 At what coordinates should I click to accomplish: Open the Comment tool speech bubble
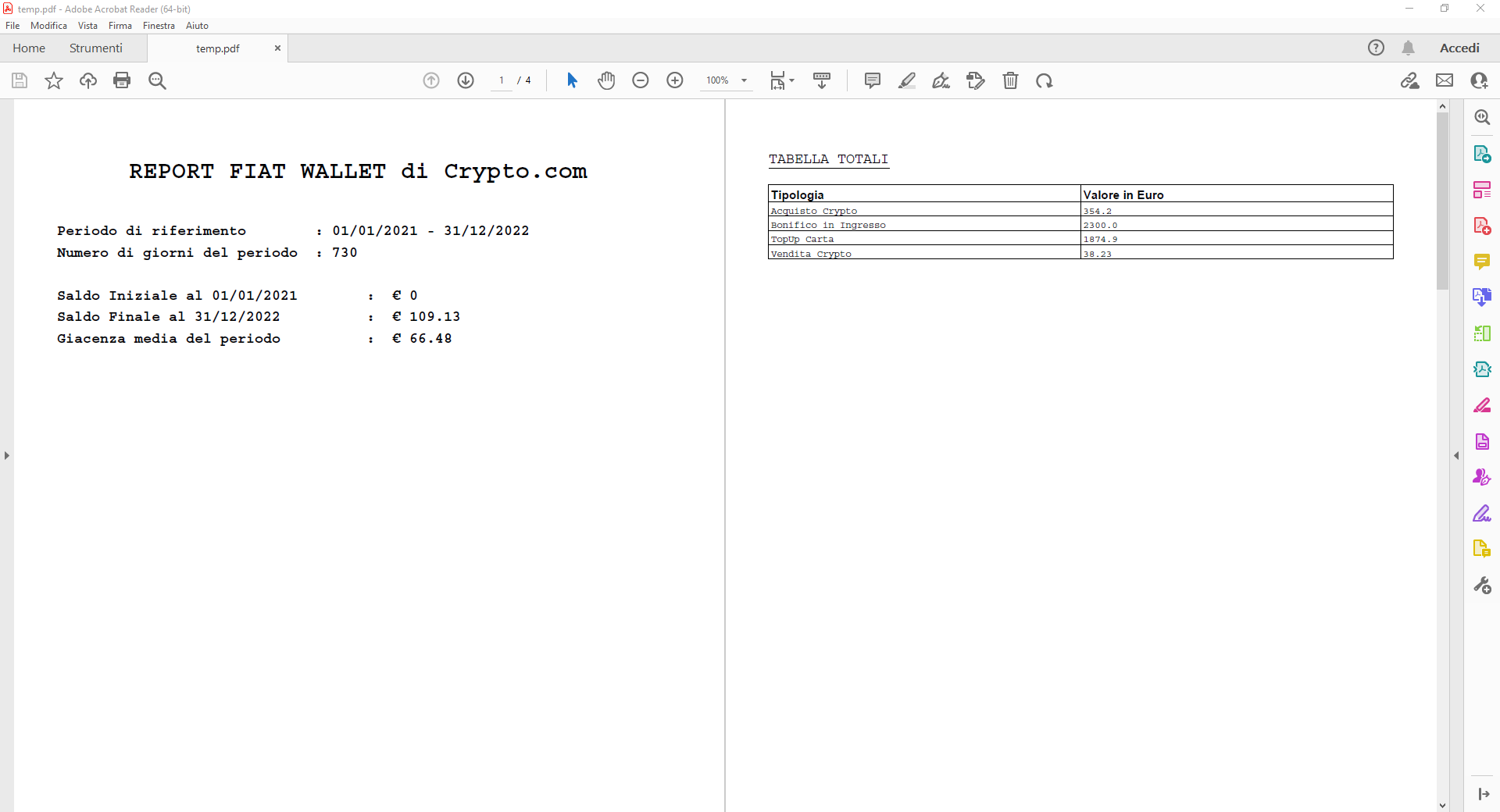[871, 80]
